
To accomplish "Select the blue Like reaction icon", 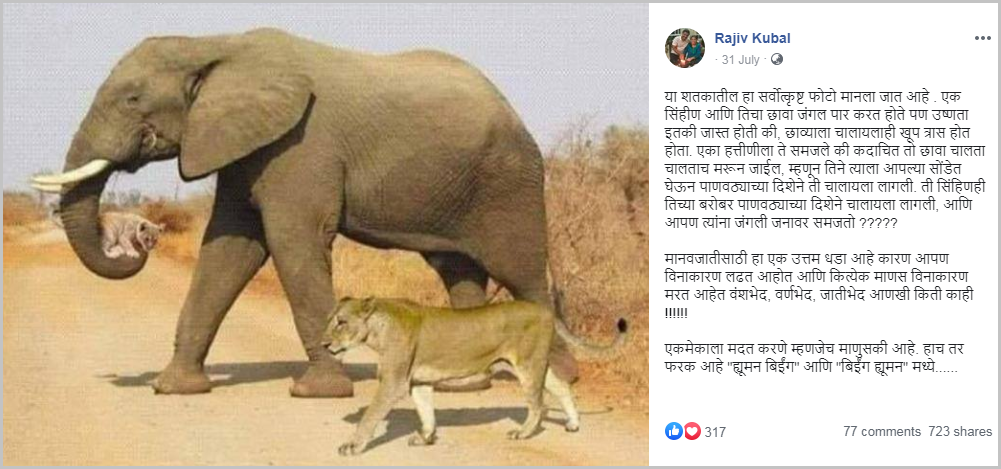I will tap(674, 431).
